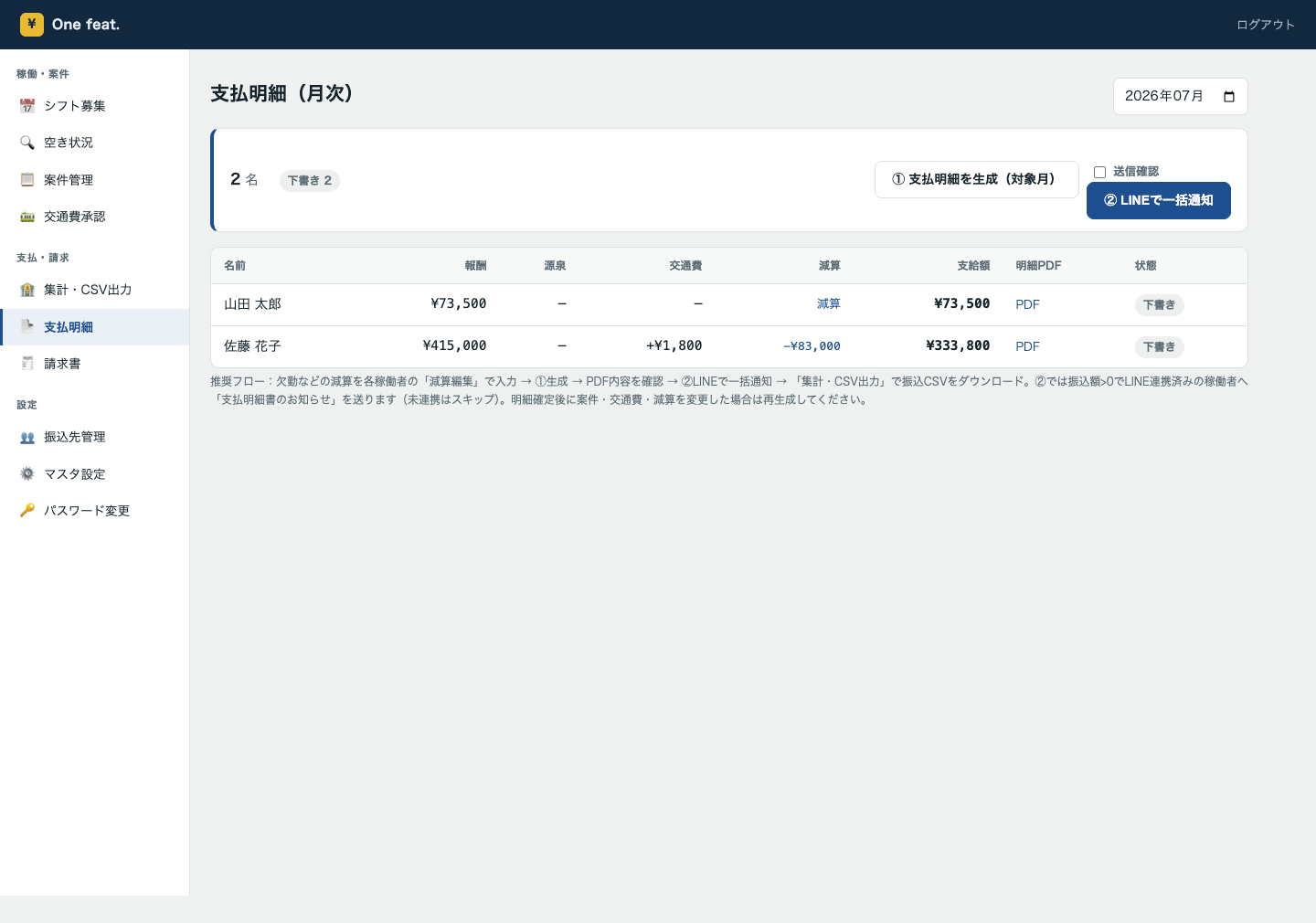Click the 支給額 value ¥333,800
The width and height of the screenshot is (1316, 923).
click(x=958, y=345)
